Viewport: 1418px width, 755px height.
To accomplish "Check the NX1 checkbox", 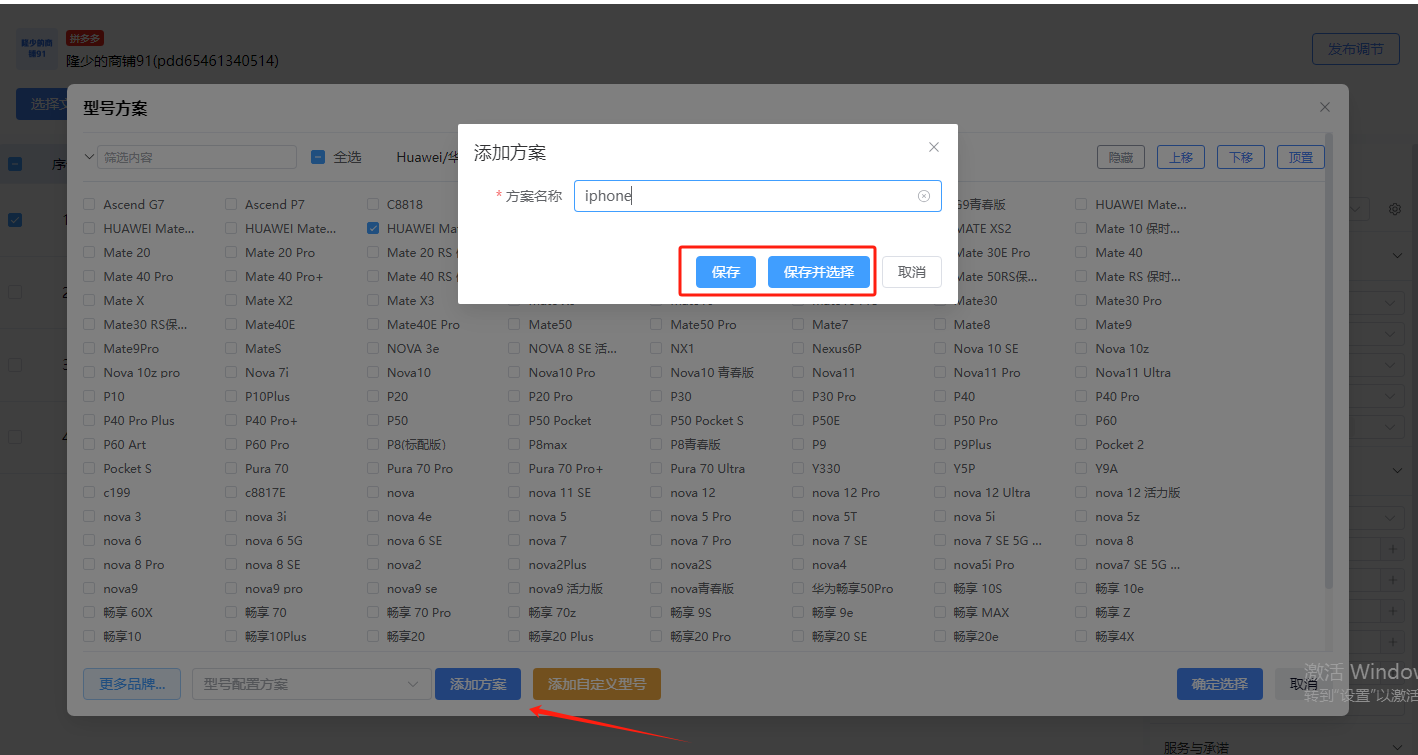I will point(657,349).
